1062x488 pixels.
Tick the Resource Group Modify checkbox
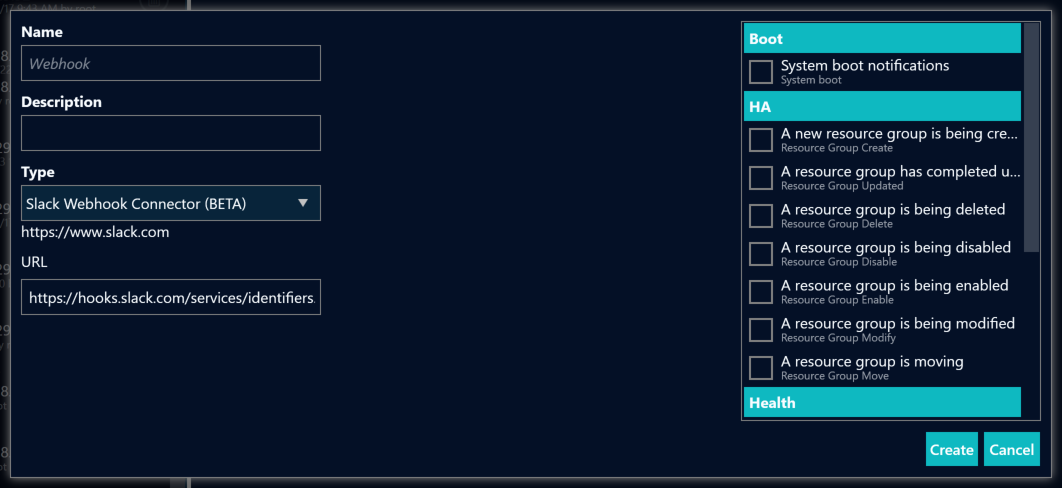click(x=761, y=330)
